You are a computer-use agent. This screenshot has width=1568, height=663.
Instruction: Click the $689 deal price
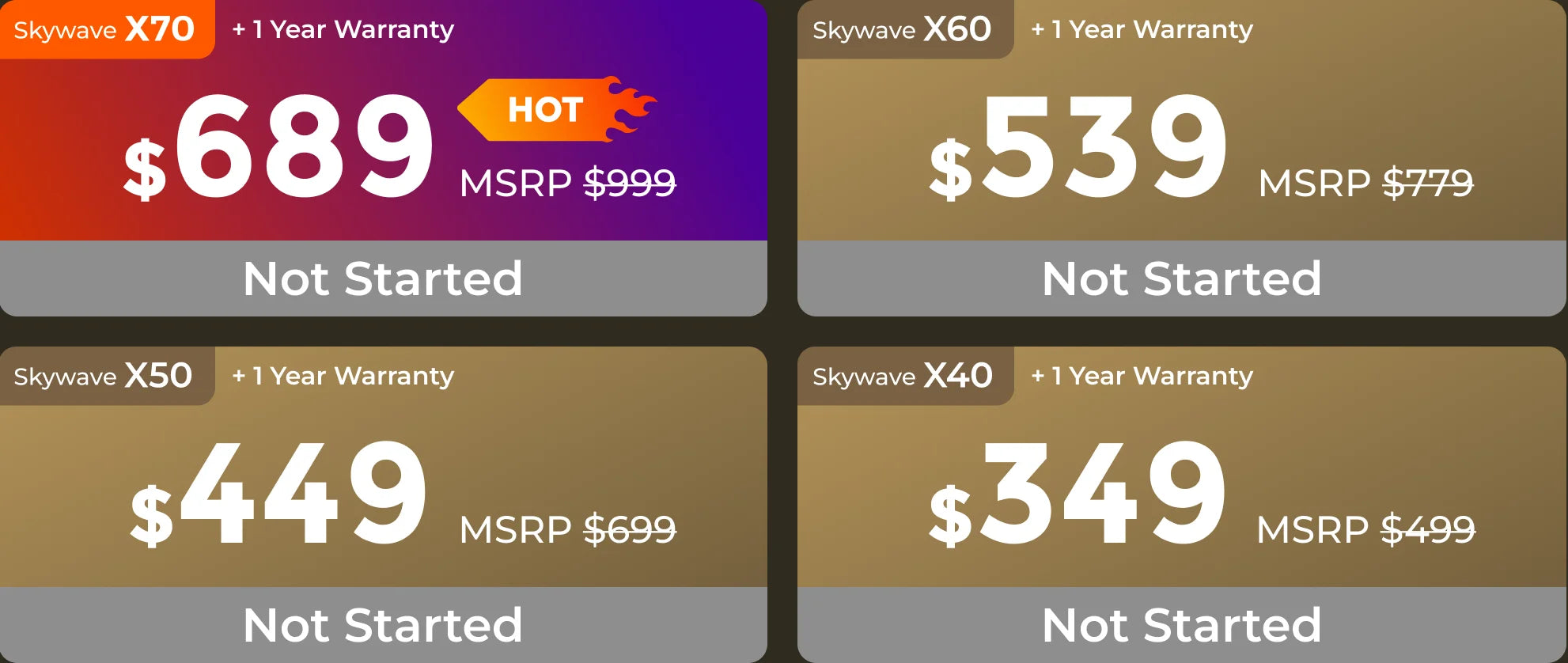coord(278,146)
